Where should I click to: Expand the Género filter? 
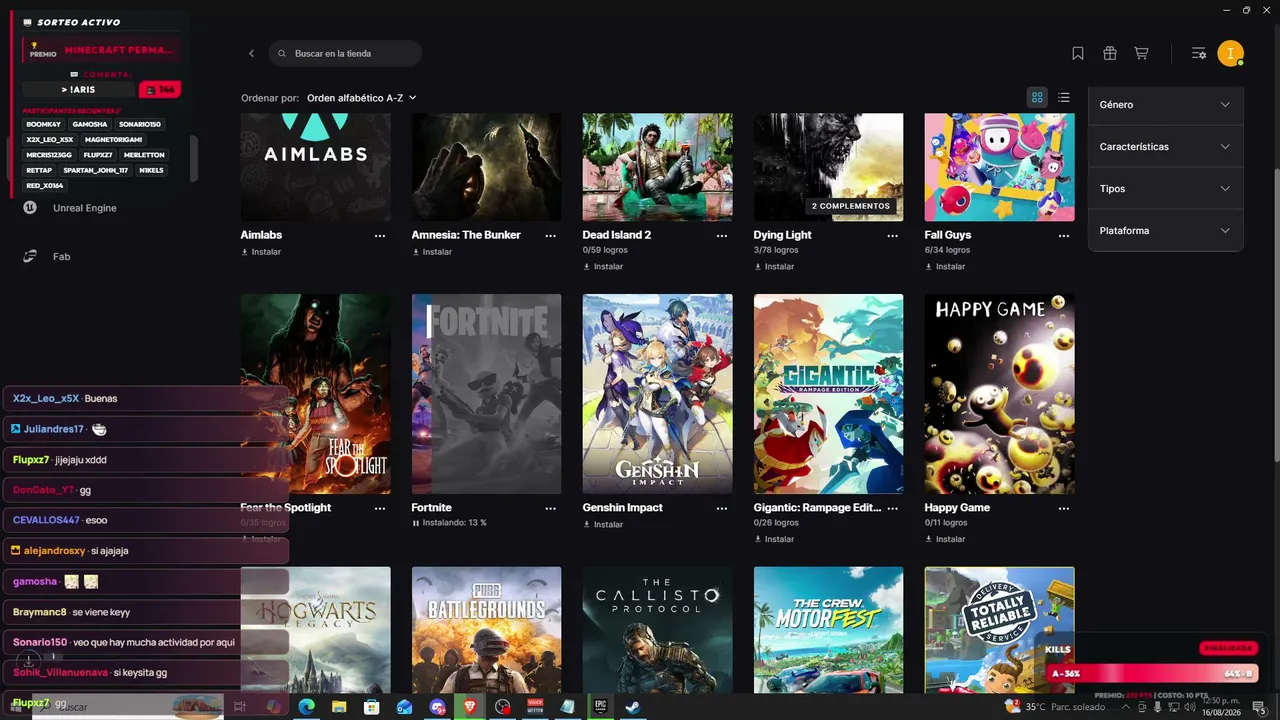tap(1166, 104)
